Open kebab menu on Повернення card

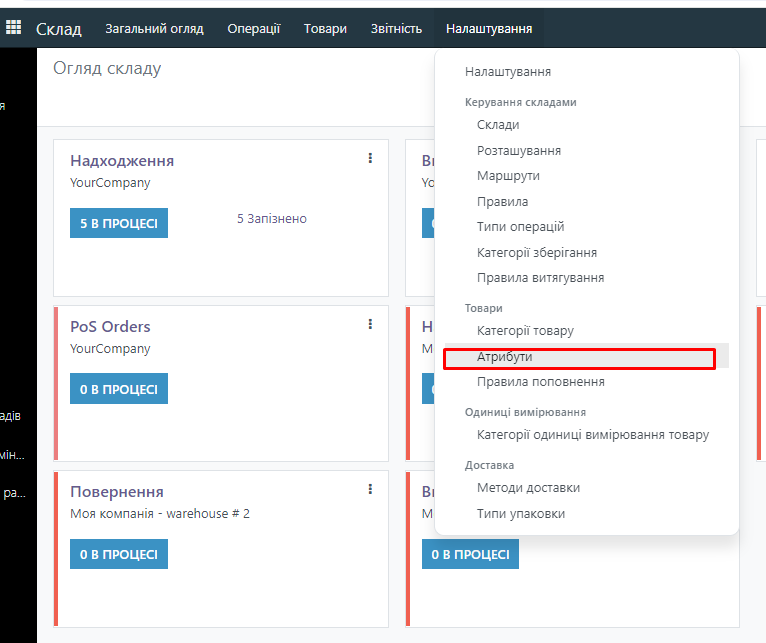pyautogui.click(x=370, y=489)
